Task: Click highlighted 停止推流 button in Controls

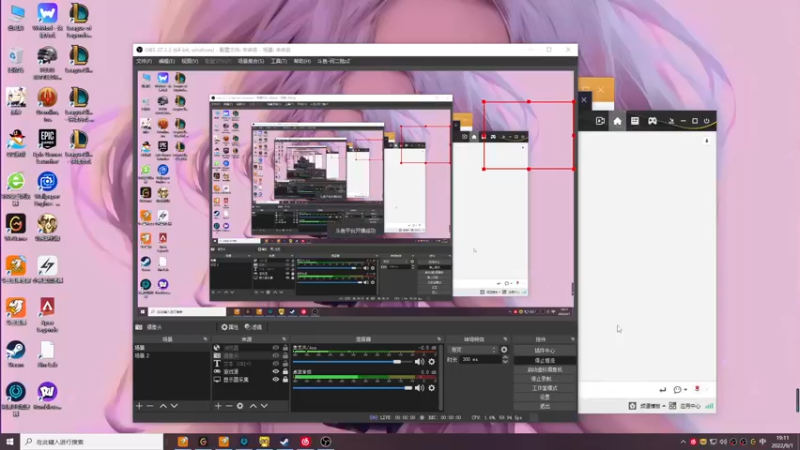Action: pyautogui.click(x=544, y=360)
